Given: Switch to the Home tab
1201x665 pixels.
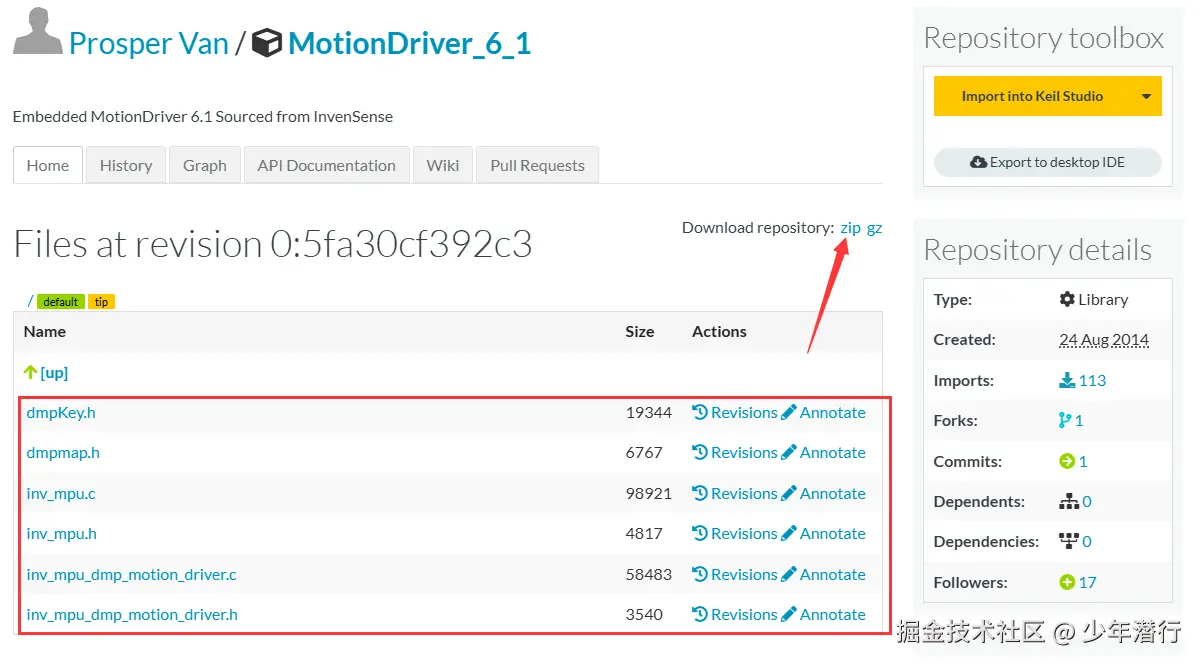Looking at the screenshot, I should (48, 165).
